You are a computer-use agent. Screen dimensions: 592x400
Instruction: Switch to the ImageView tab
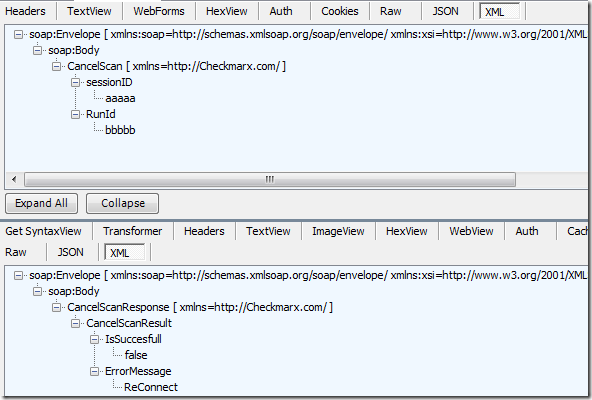pos(338,231)
